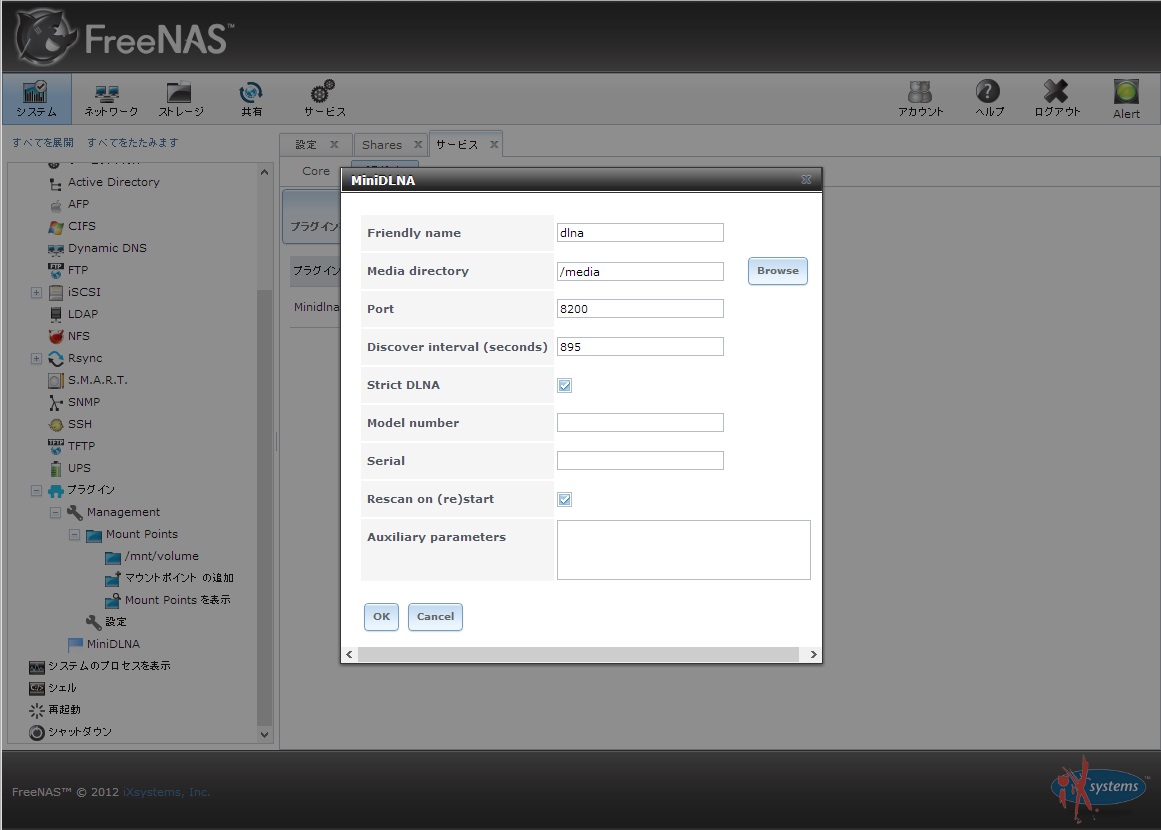Click dialog horizontal scroll left arrow
Viewport: 1161px width, 830px height.
[349, 655]
